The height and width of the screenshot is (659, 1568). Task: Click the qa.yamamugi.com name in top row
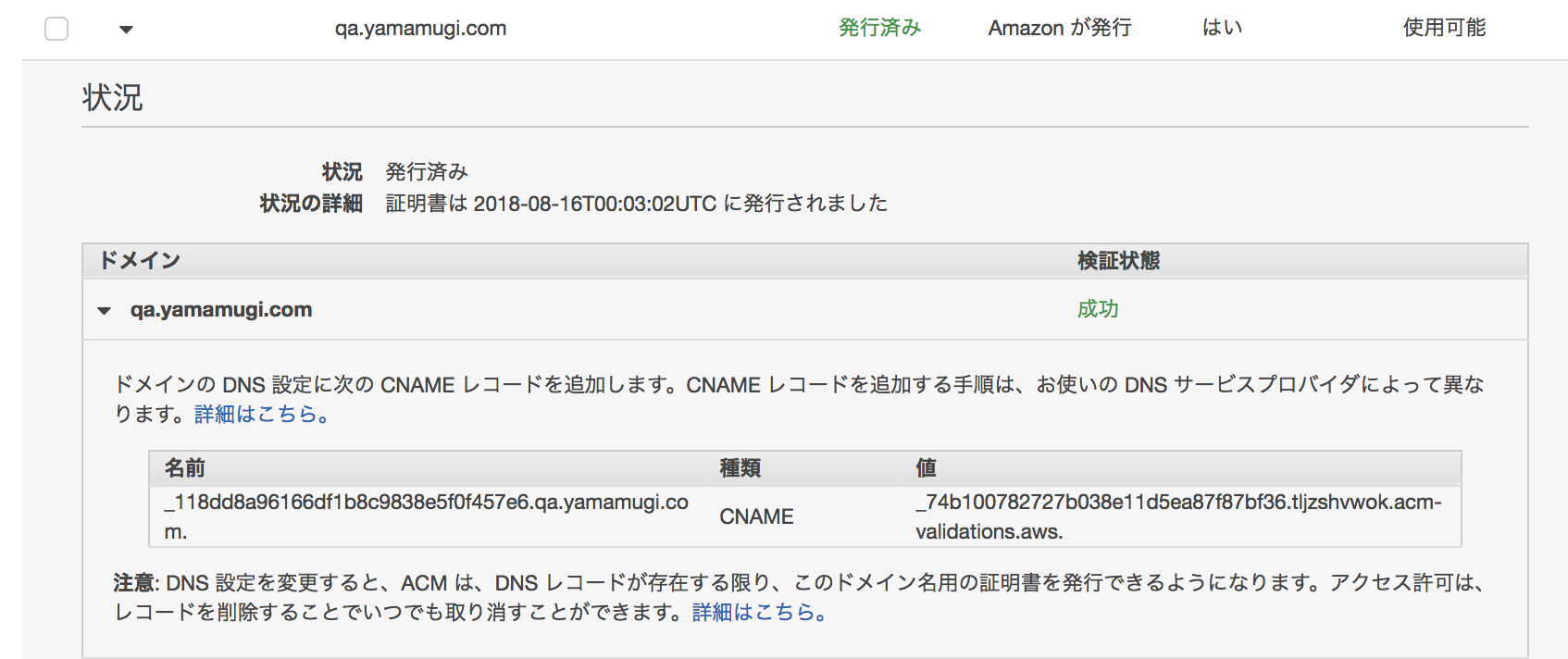point(420,29)
